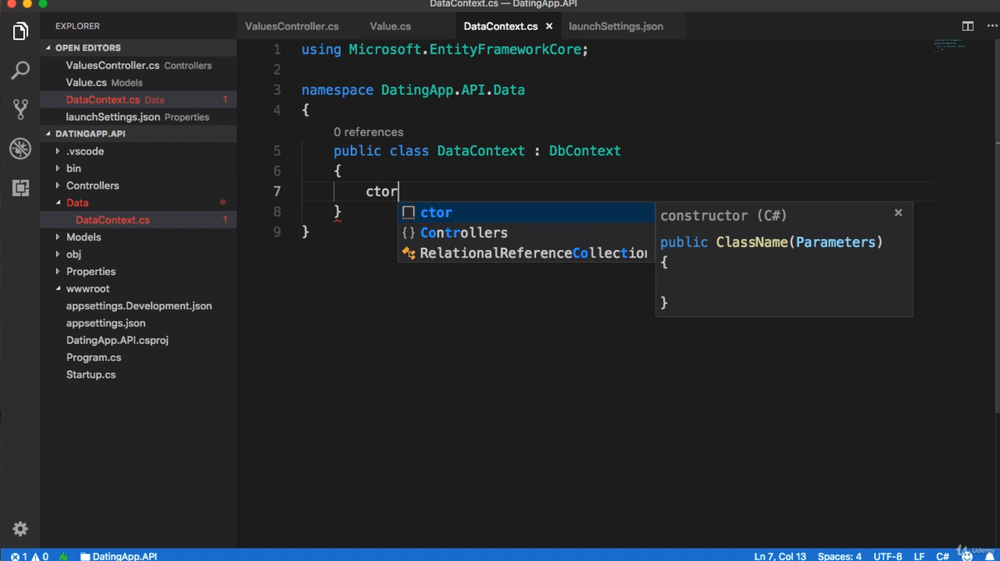Expand the Properties folder
This screenshot has height=561, width=1000.
tap(91, 272)
